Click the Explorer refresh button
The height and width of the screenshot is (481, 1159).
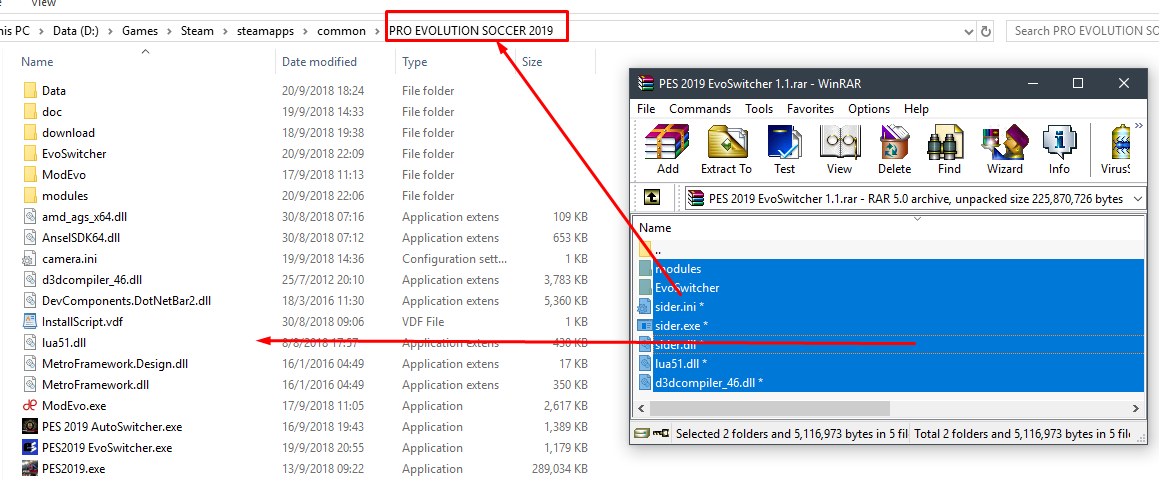pyautogui.click(x=986, y=31)
